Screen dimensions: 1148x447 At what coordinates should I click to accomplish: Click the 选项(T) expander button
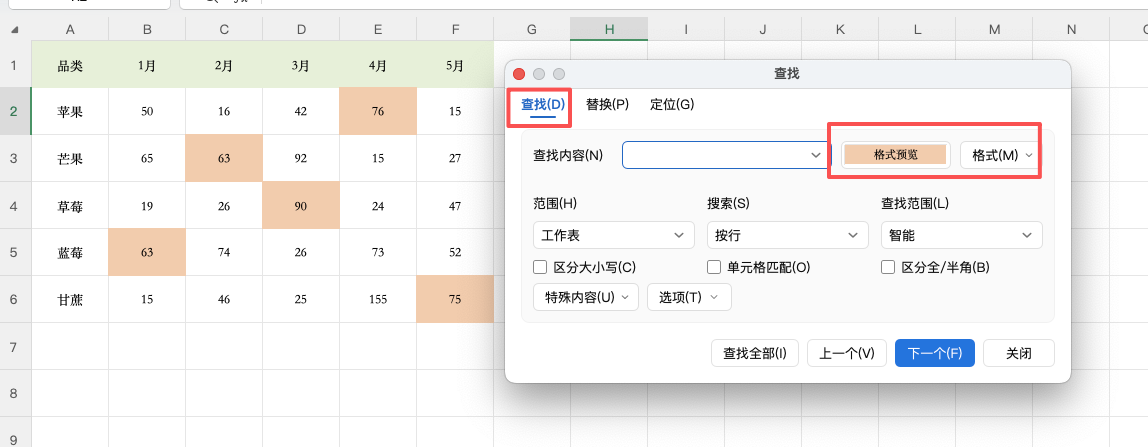(689, 297)
